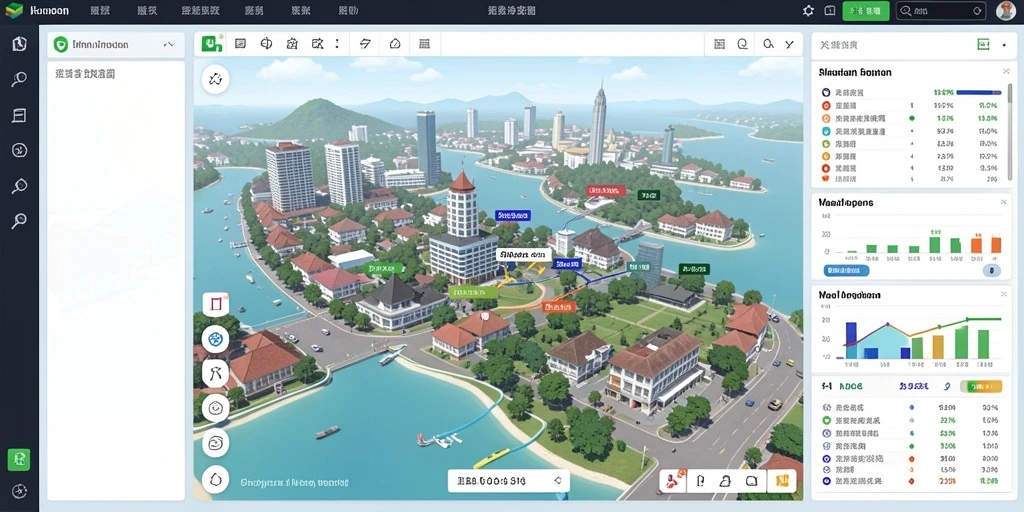Click the first magnifier icon in left sidebar

point(19,80)
